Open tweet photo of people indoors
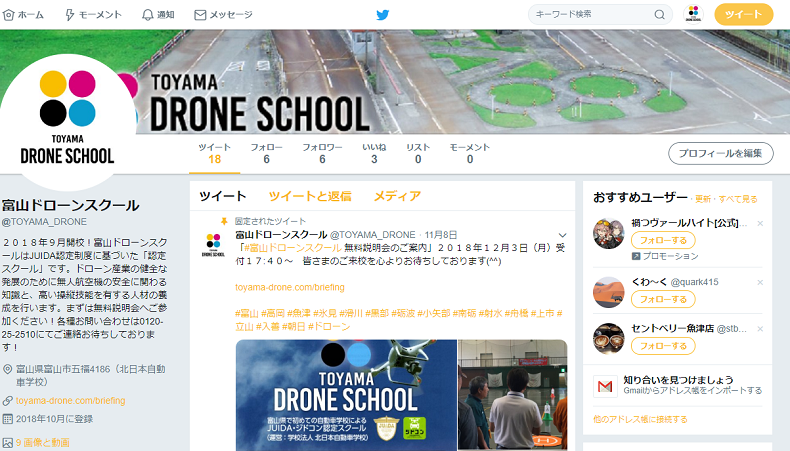The width and height of the screenshot is (790, 451). (512, 395)
